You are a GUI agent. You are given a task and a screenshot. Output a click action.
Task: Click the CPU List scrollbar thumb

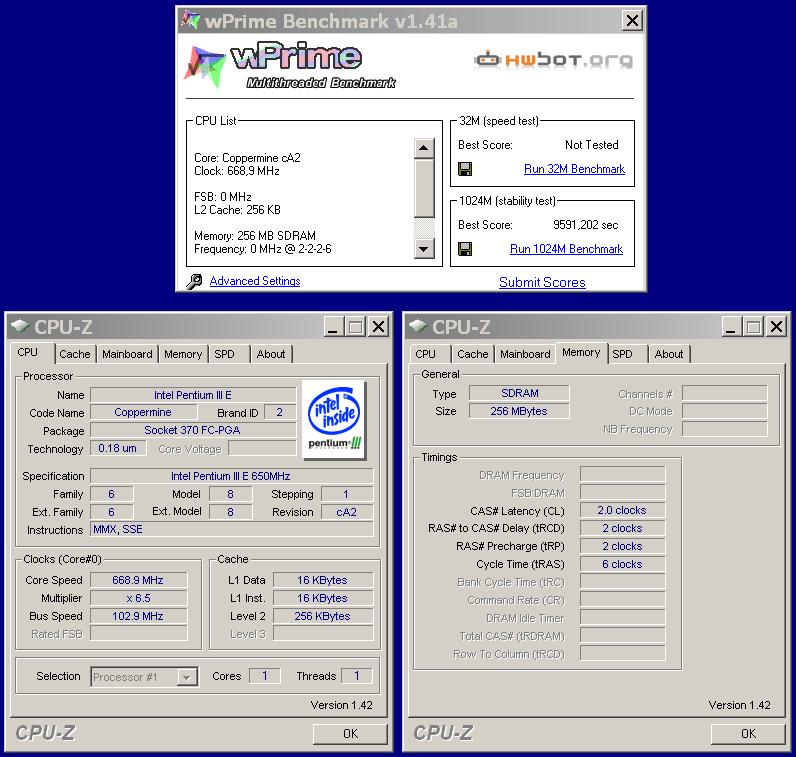click(424, 188)
